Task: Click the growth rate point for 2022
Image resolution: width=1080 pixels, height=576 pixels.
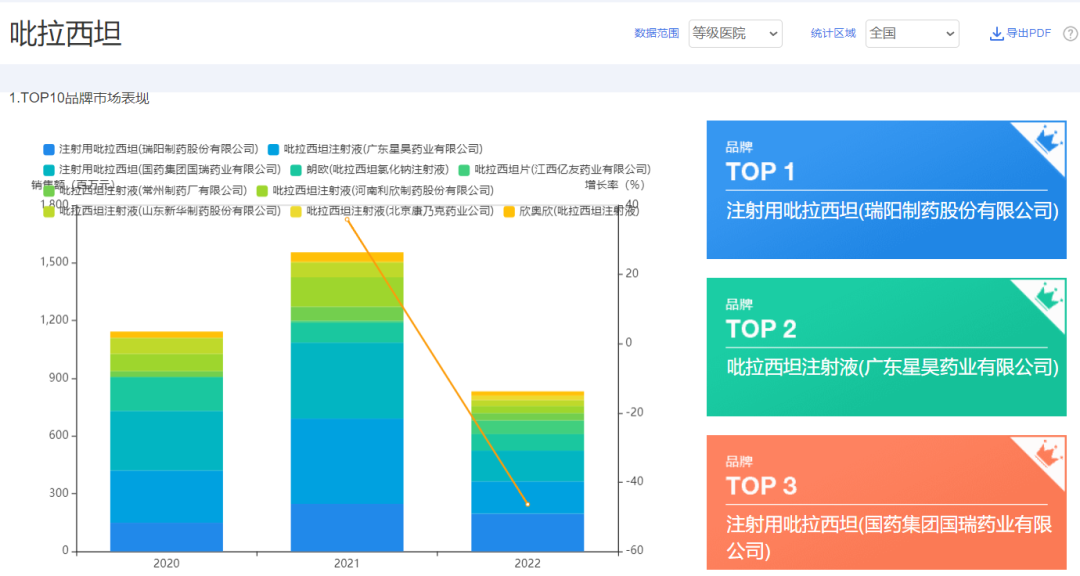Action: [528, 504]
